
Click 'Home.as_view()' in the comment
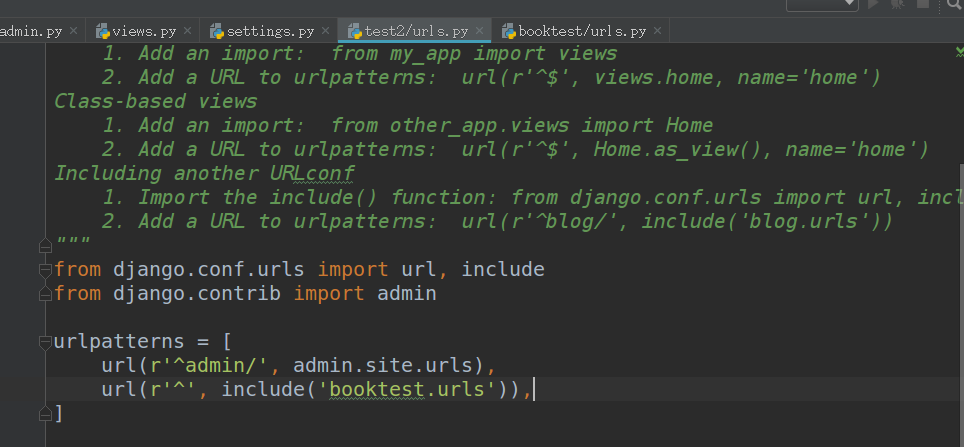(x=678, y=149)
